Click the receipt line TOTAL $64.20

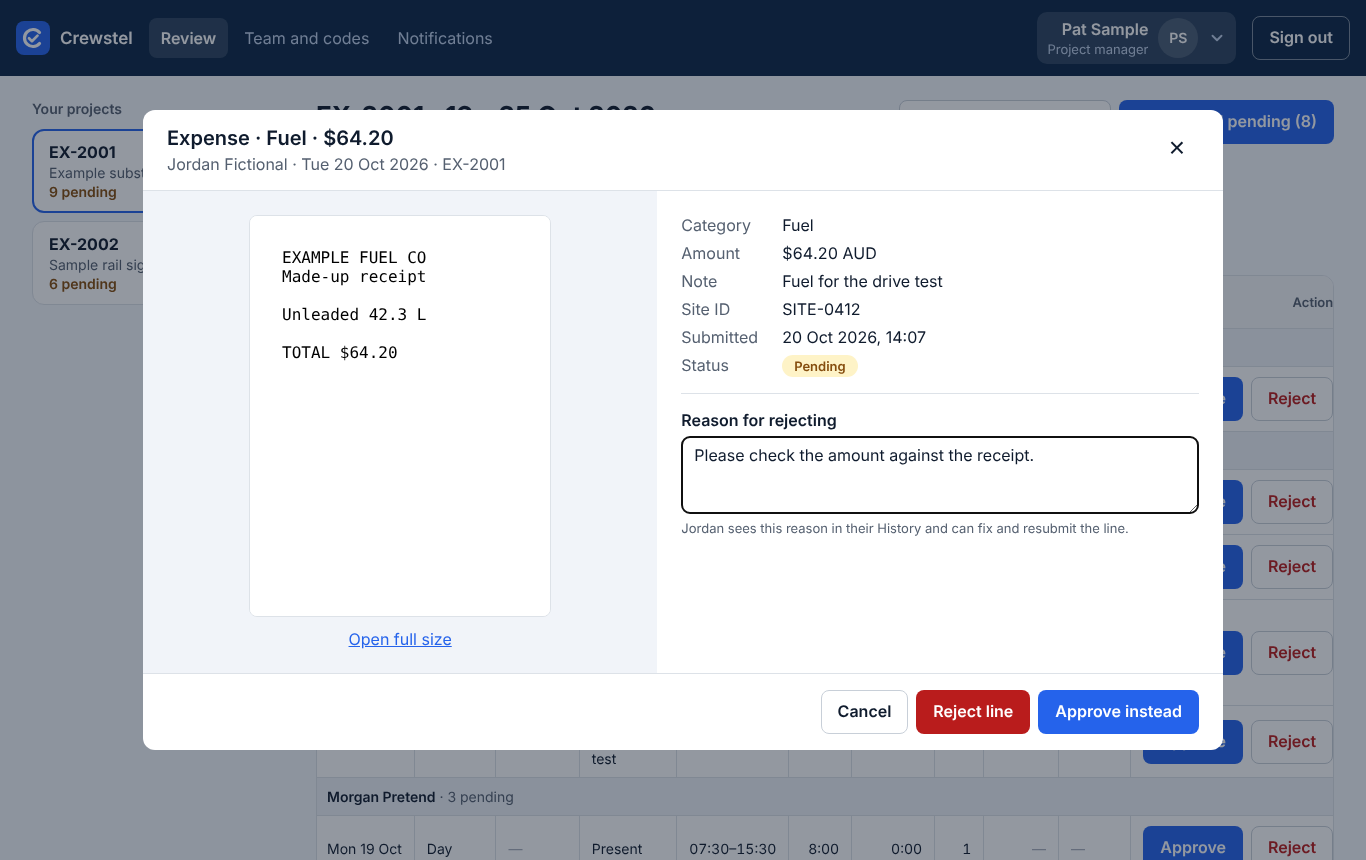(340, 353)
